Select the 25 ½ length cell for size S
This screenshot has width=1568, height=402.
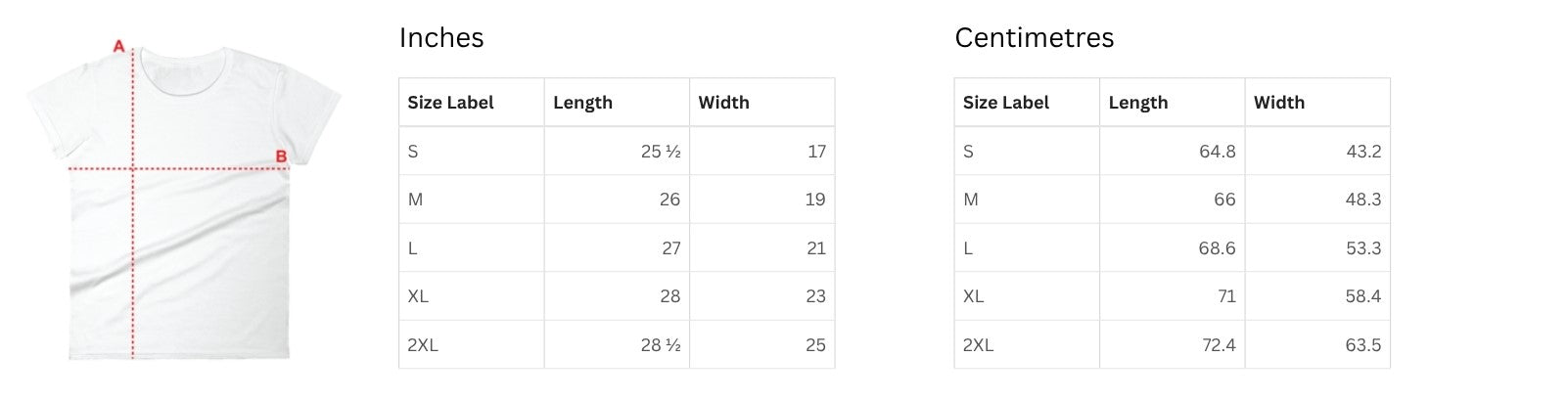click(x=617, y=151)
